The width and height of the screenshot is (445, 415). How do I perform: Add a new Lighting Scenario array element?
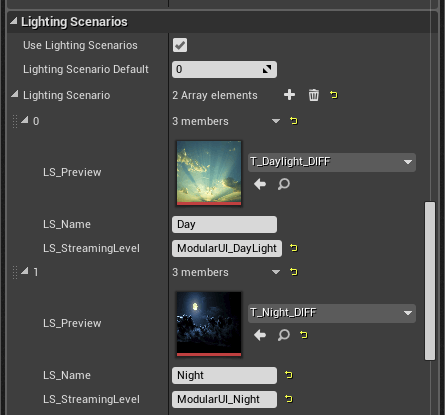[289, 95]
